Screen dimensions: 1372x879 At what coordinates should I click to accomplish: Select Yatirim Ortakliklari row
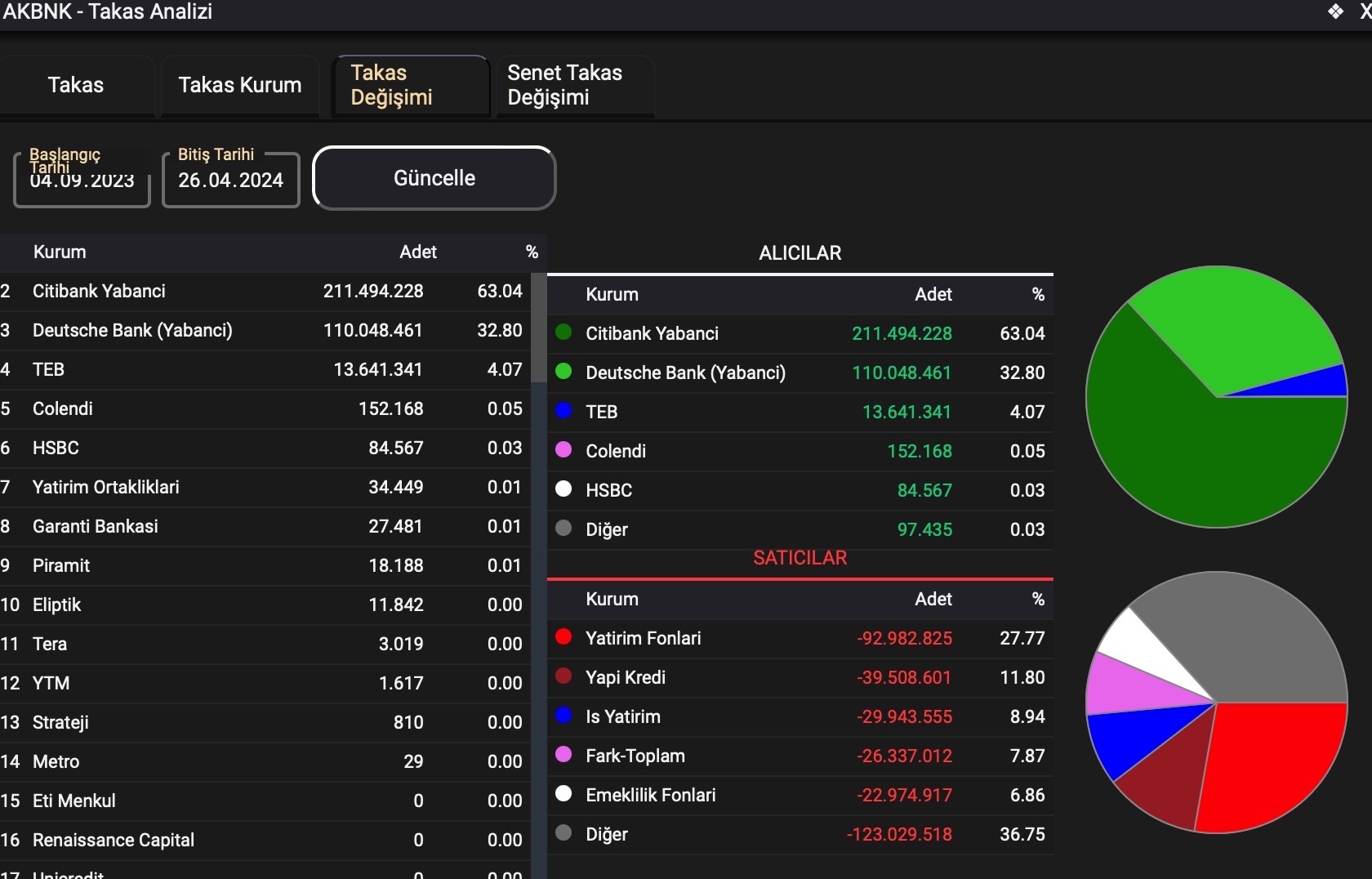tap(265, 487)
